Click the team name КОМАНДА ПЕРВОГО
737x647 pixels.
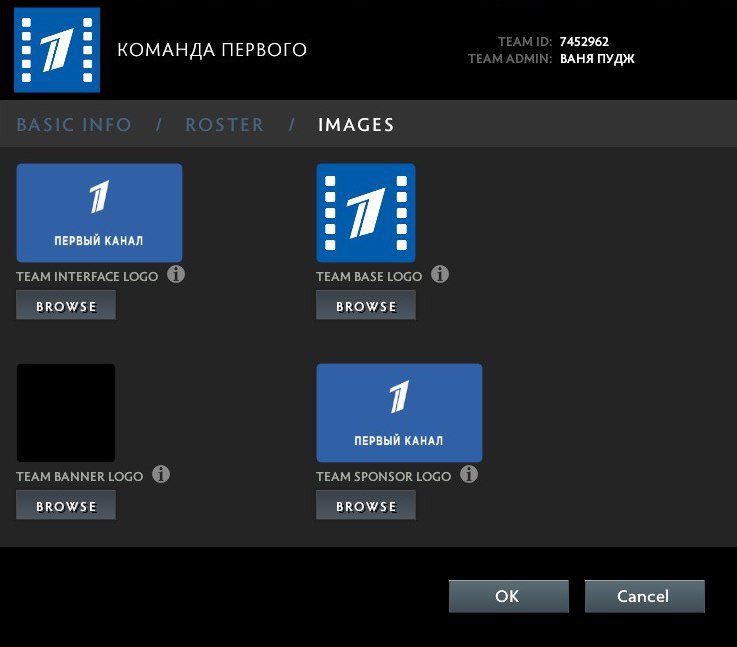[212, 50]
